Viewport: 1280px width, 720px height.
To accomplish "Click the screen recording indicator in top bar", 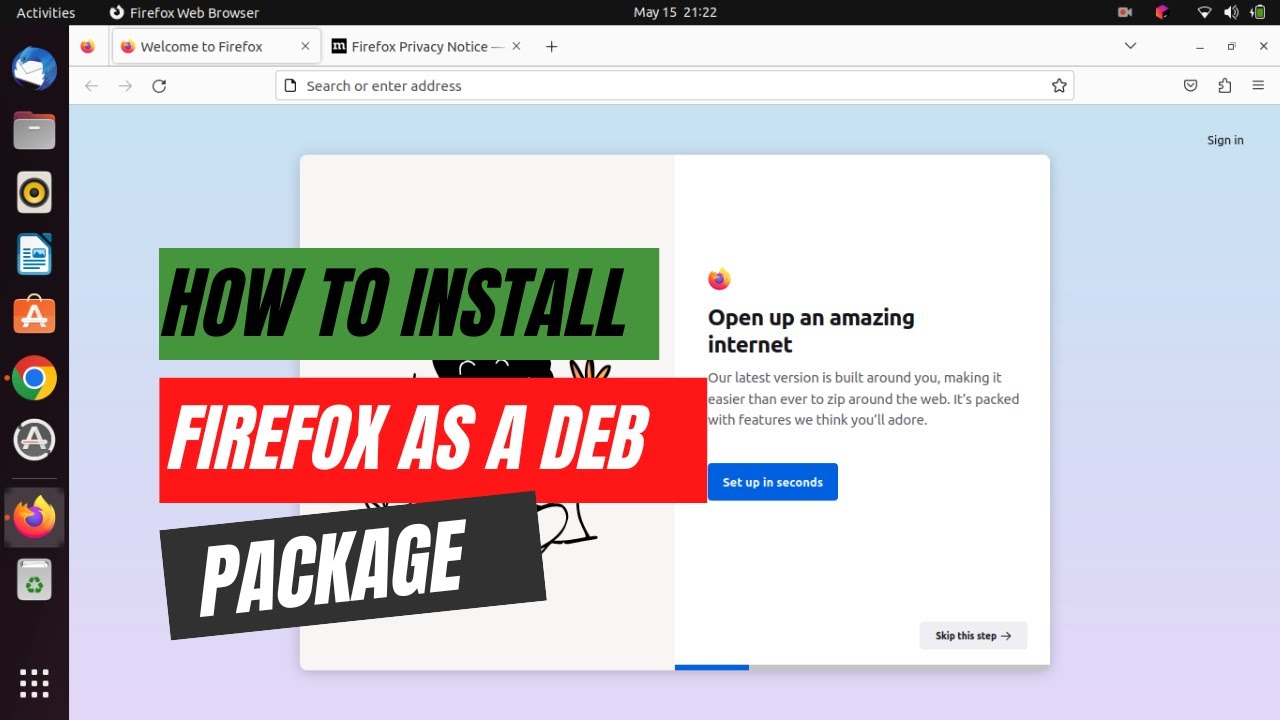I will [x=1125, y=12].
